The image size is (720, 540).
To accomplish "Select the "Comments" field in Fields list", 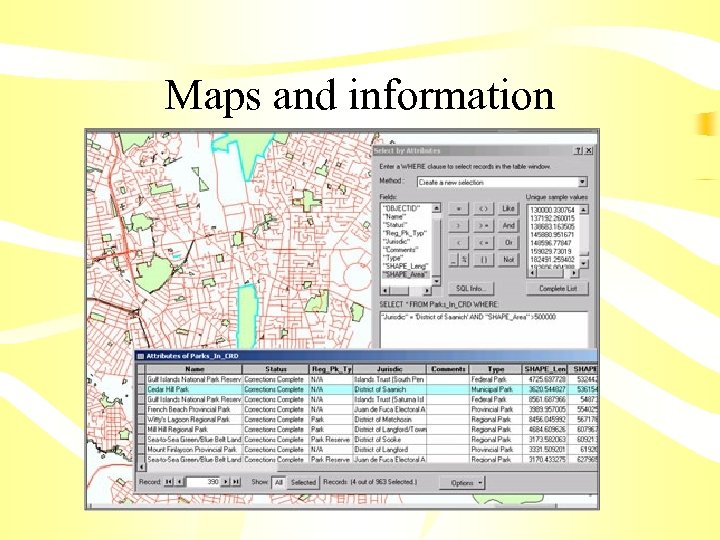I will point(406,249).
